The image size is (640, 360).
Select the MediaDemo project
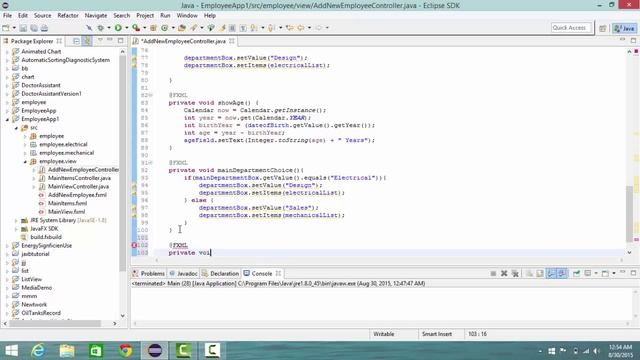click(x=36, y=288)
